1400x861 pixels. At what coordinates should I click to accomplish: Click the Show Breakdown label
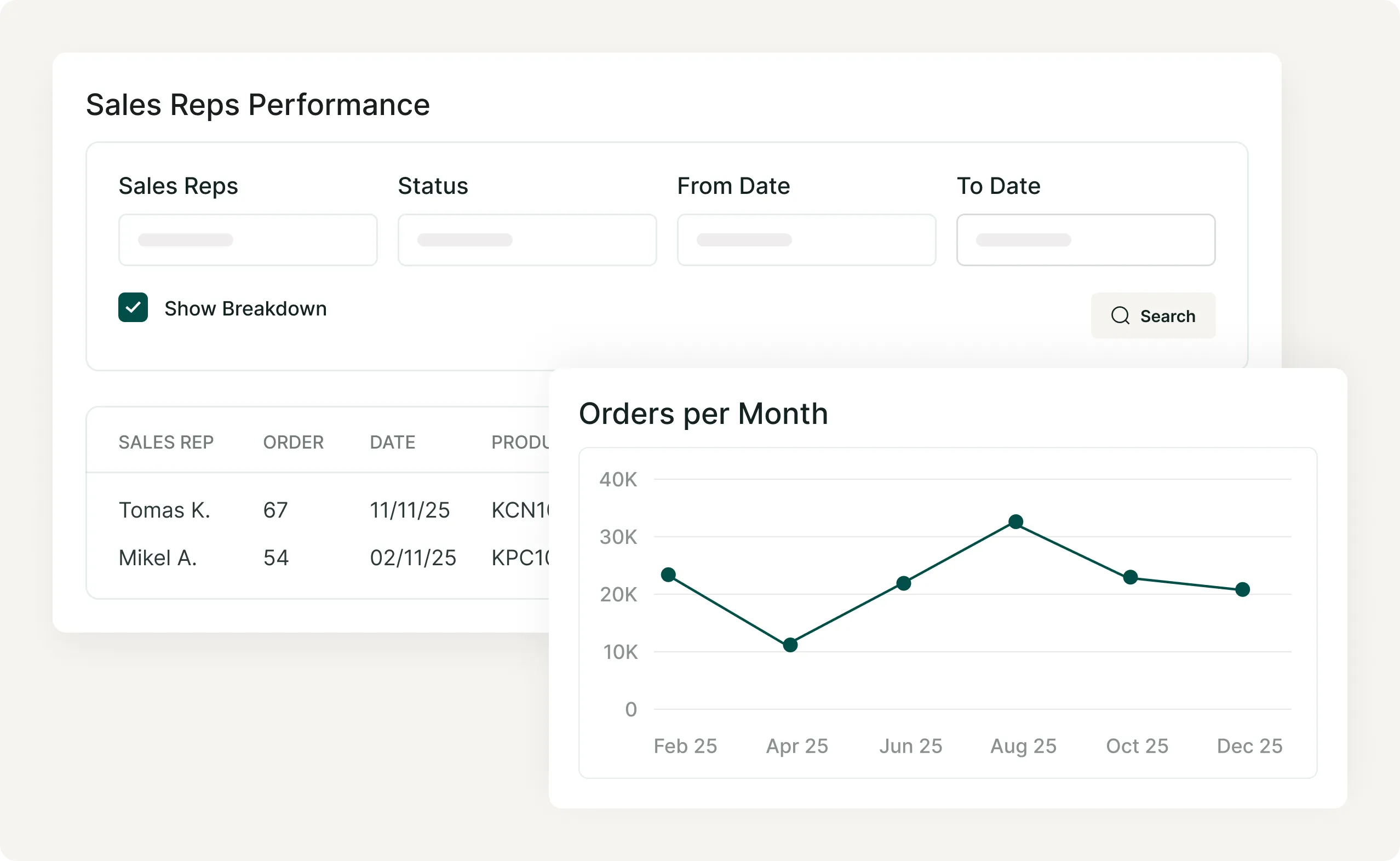tap(245, 309)
